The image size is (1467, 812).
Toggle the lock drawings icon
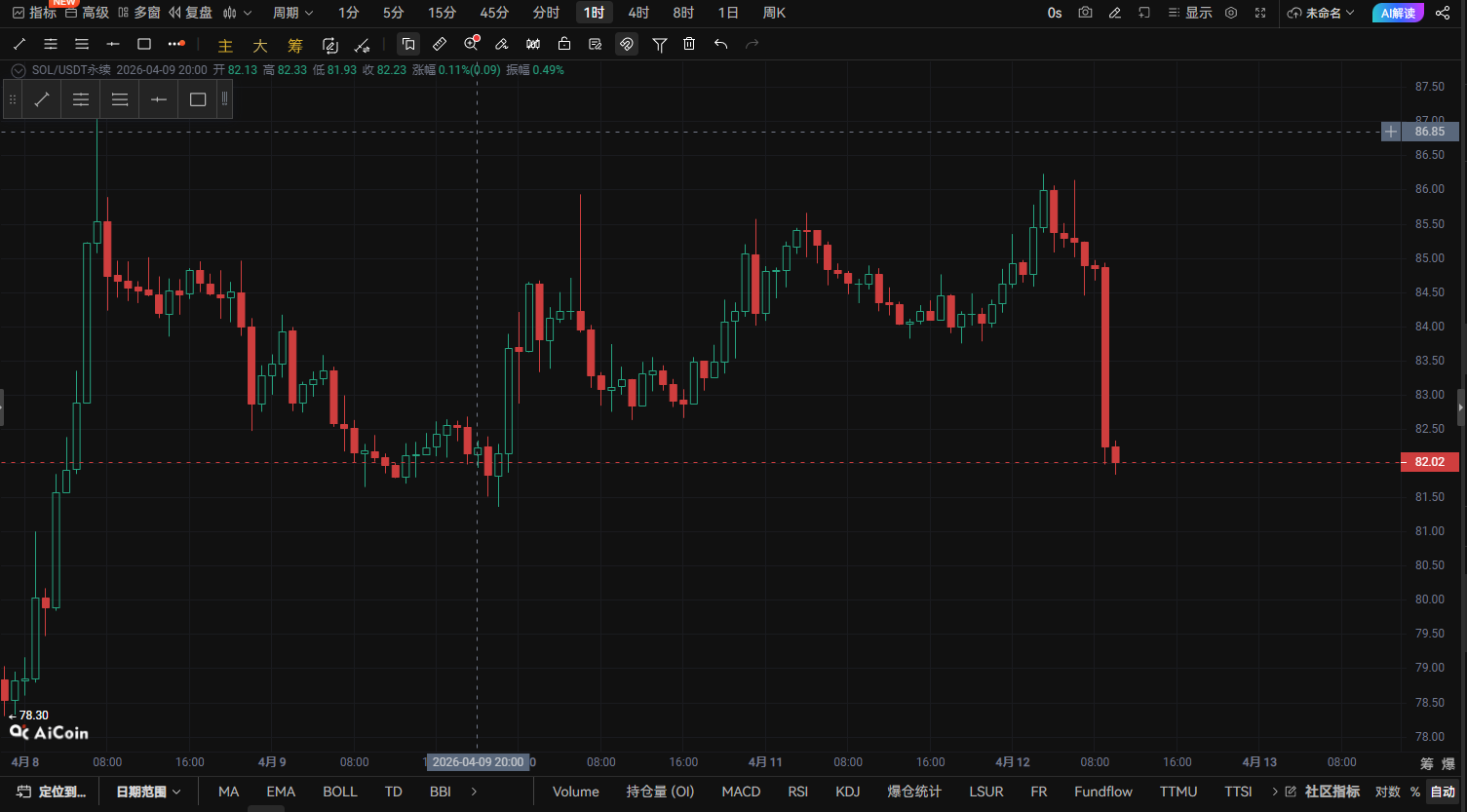[564, 44]
